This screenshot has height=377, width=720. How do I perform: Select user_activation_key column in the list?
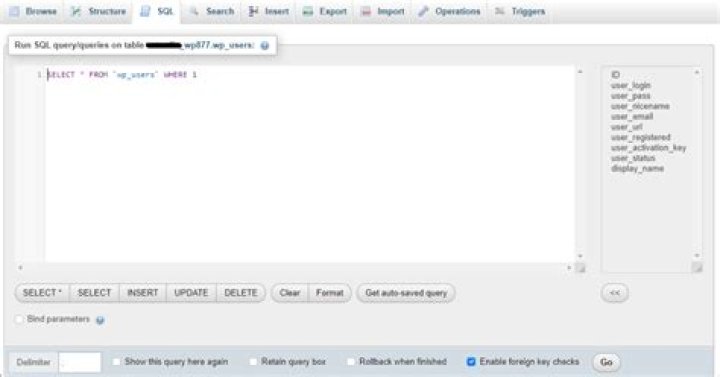[648, 148]
